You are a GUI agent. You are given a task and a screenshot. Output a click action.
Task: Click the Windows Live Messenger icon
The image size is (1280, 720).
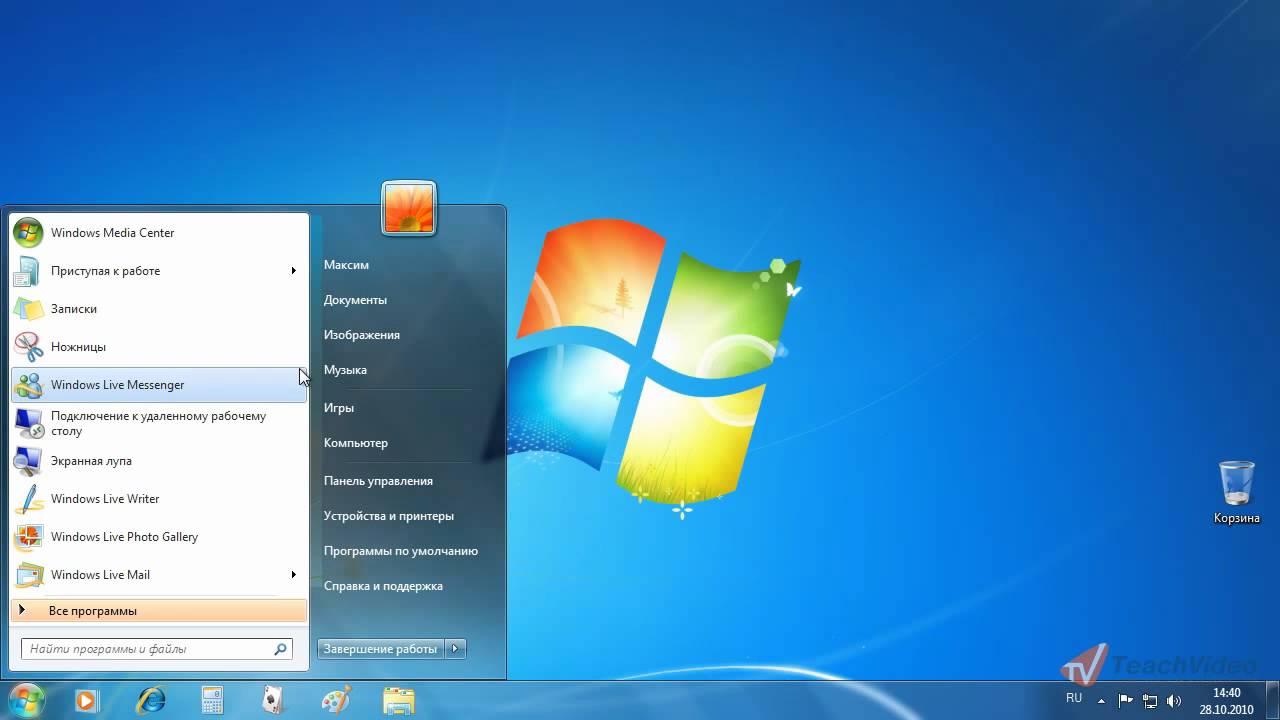pyautogui.click(x=28, y=385)
